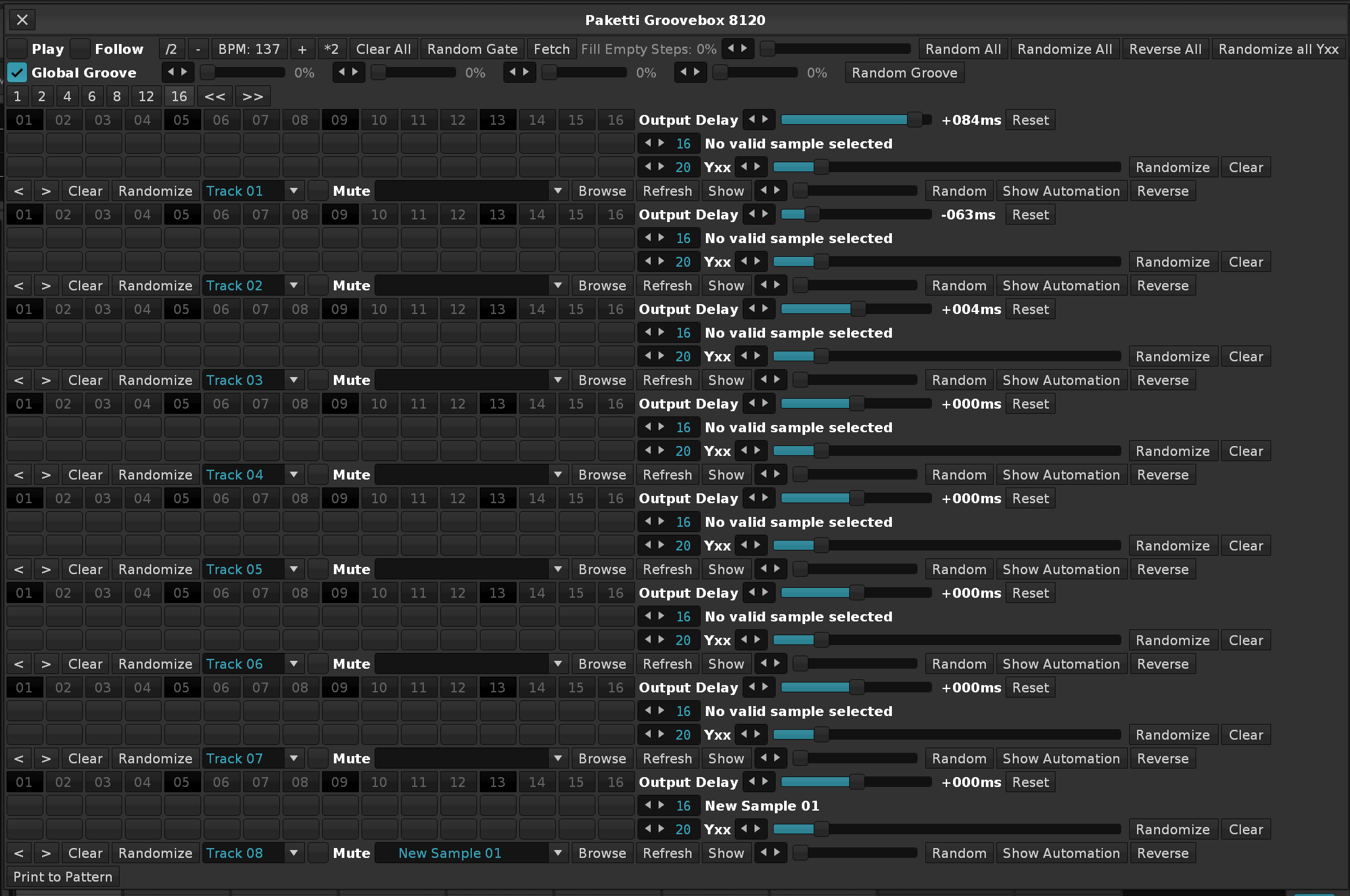The image size is (1350, 896).
Task: Shift Track 03 steps right with >
Action: pyautogui.click(x=45, y=380)
